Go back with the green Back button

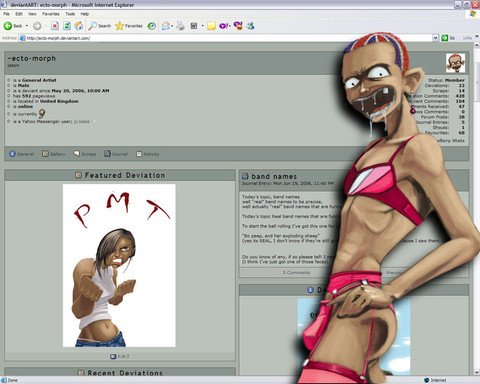pos(13,26)
